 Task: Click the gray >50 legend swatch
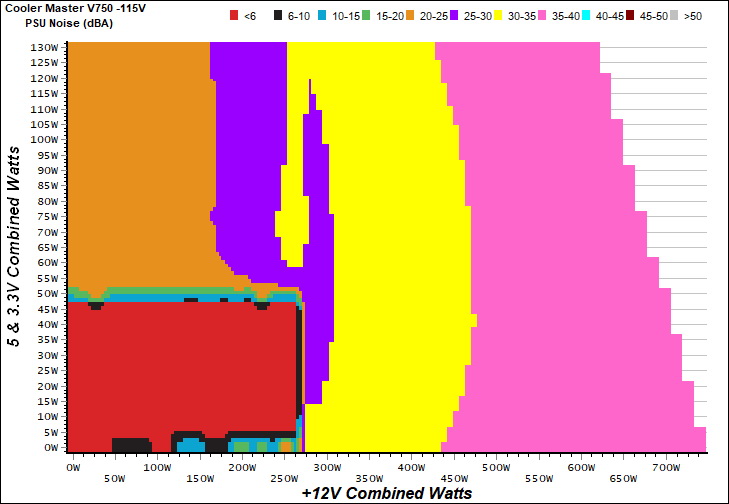point(676,16)
